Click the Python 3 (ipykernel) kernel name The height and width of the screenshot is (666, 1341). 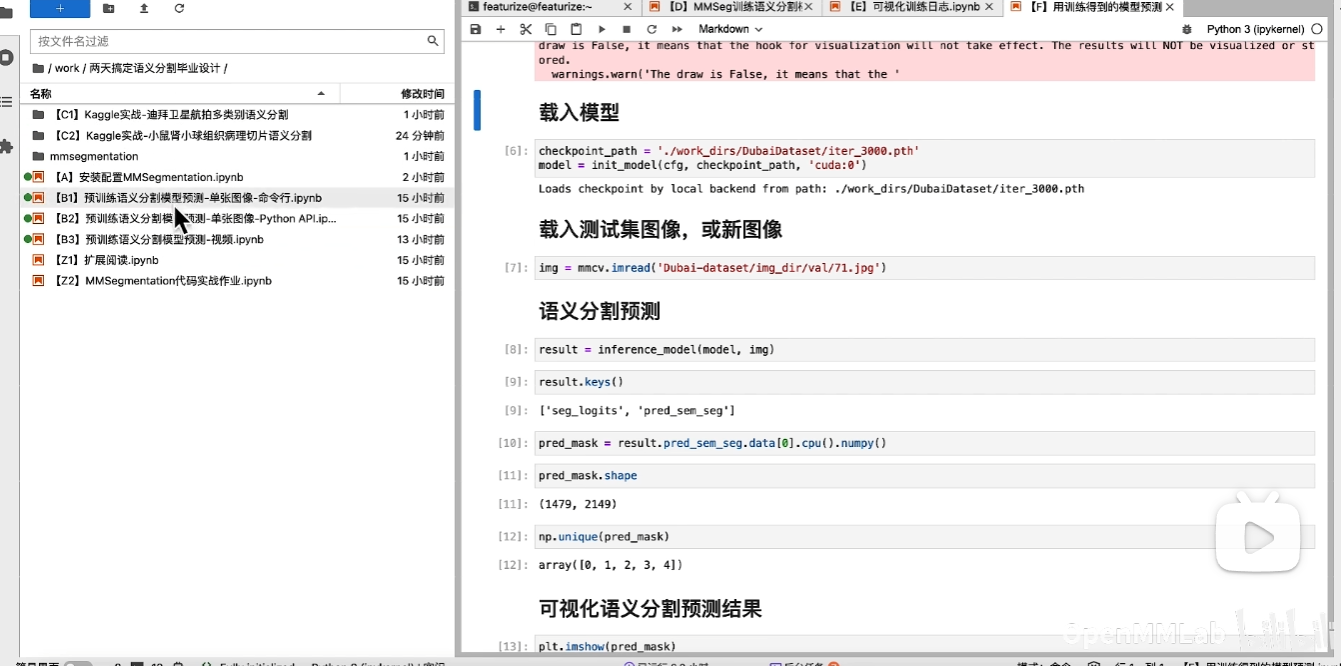1251,29
